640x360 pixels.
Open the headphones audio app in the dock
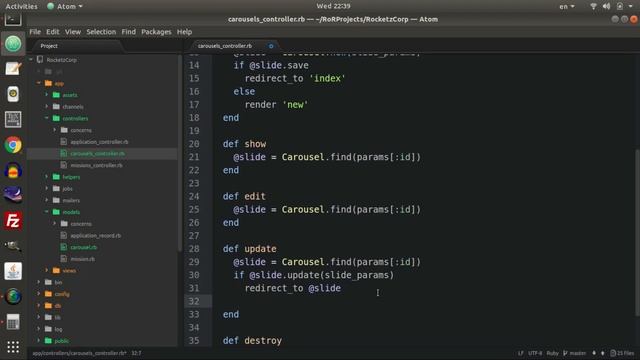pyautogui.click(x=13, y=170)
